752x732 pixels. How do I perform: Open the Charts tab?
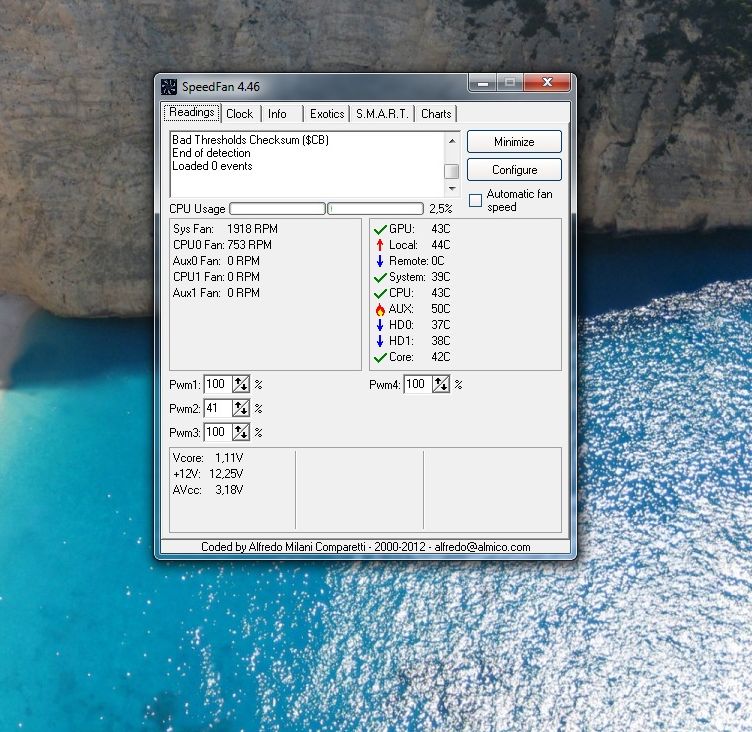436,114
